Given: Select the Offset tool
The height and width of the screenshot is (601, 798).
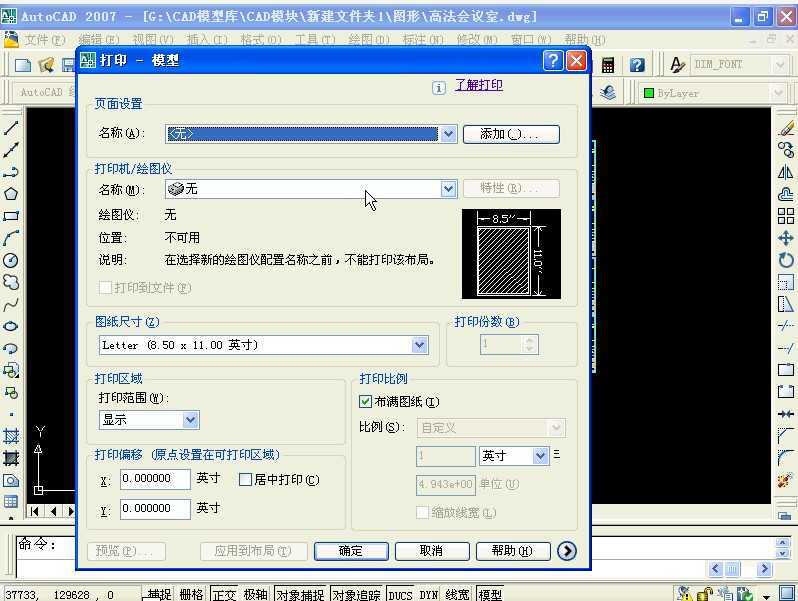Looking at the screenshot, I should tap(786, 194).
